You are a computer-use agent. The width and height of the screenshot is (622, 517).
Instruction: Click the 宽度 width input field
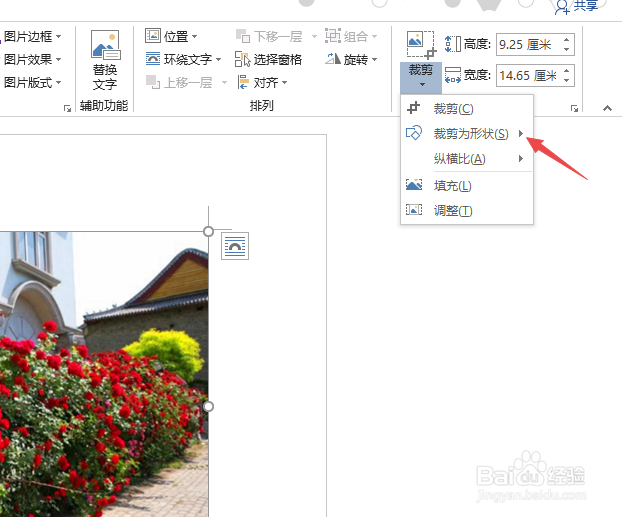point(535,75)
